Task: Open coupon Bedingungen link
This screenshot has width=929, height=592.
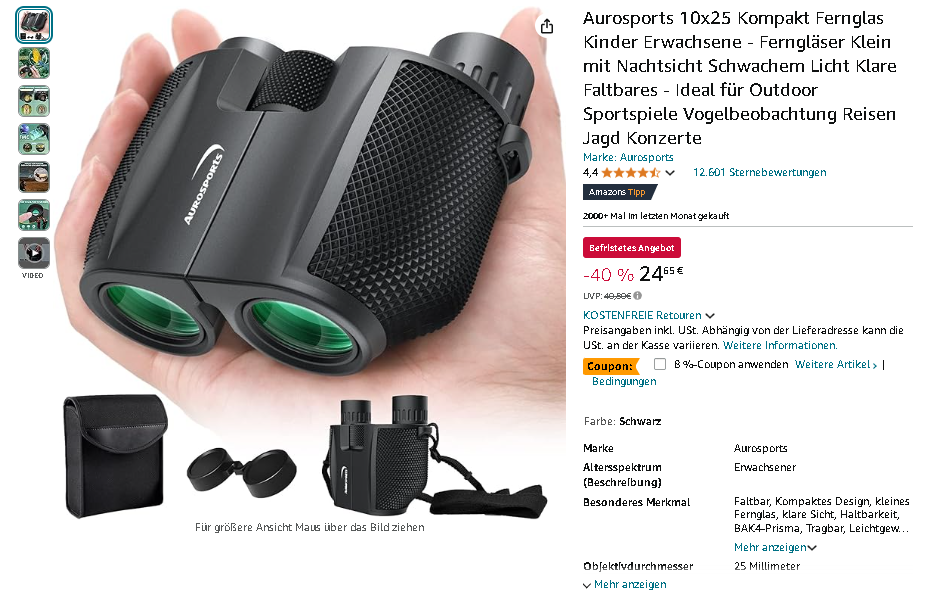Action: 624,381
